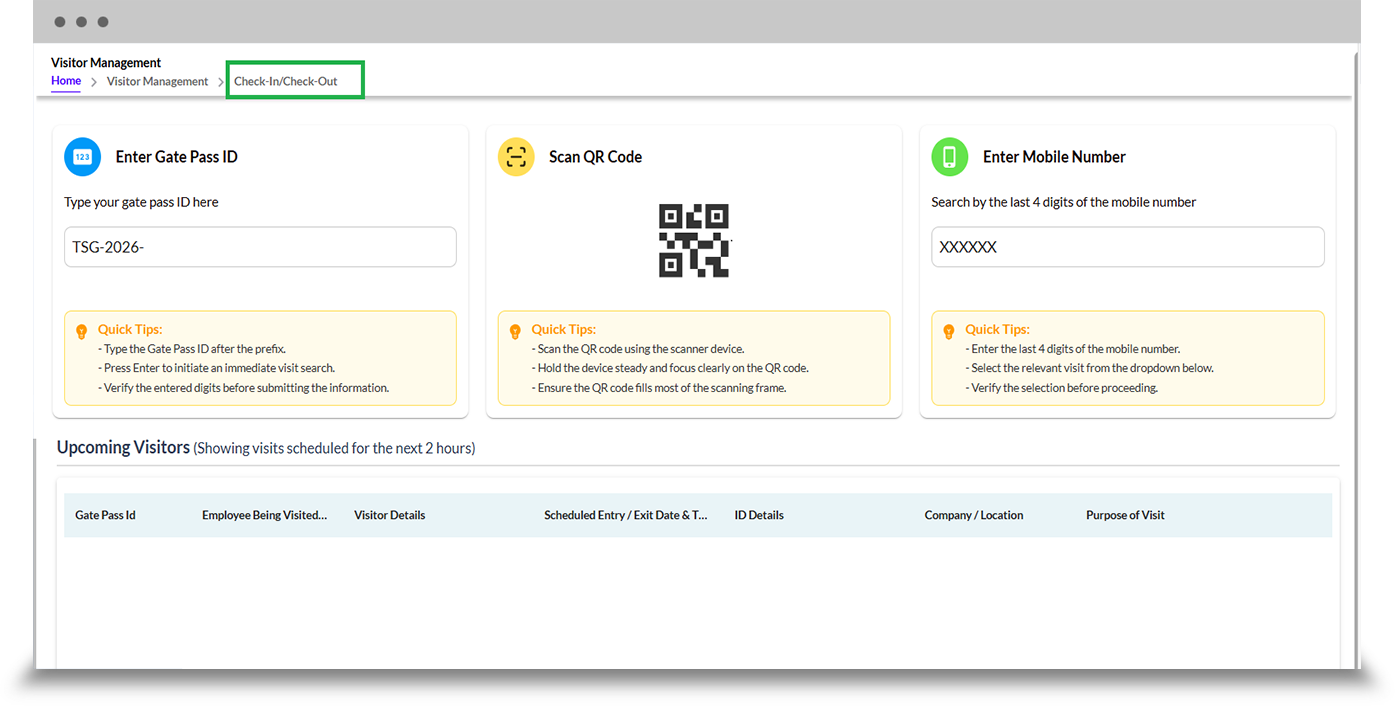Click the Visitor Details column header
1395x706 pixels.
(x=389, y=516)
